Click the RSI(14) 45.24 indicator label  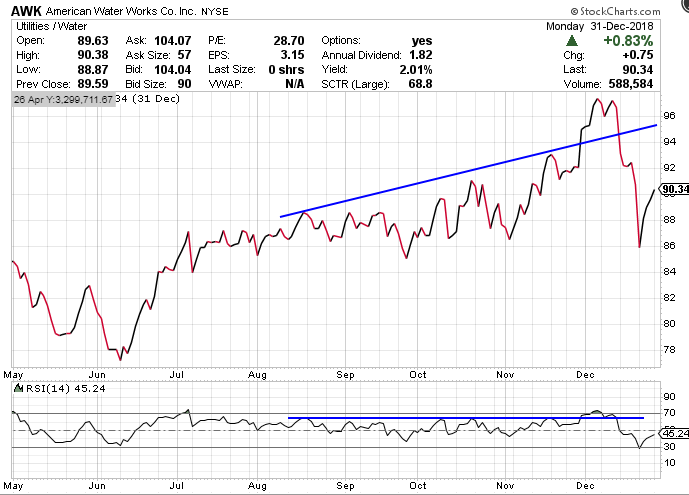click(66, 388)
